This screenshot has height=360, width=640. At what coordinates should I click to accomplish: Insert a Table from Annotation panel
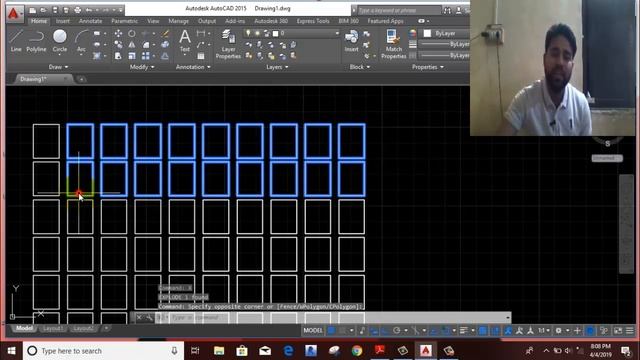(201, 56)
